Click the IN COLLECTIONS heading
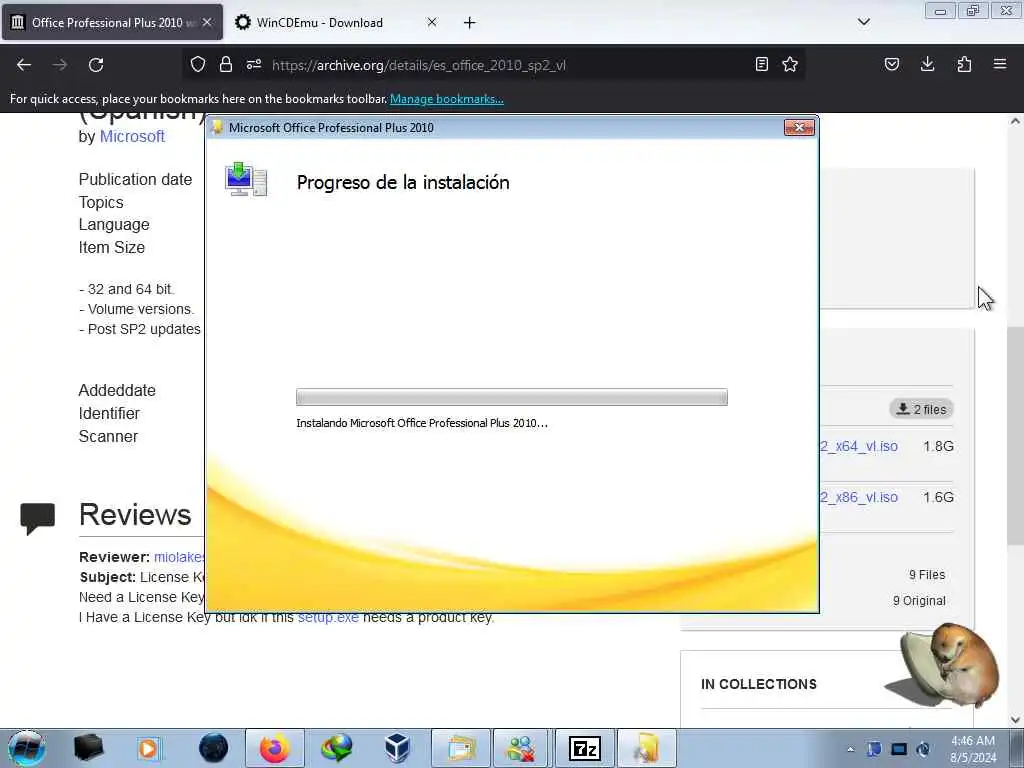This screenshot has width=1024, height=768. click(759, 684)
